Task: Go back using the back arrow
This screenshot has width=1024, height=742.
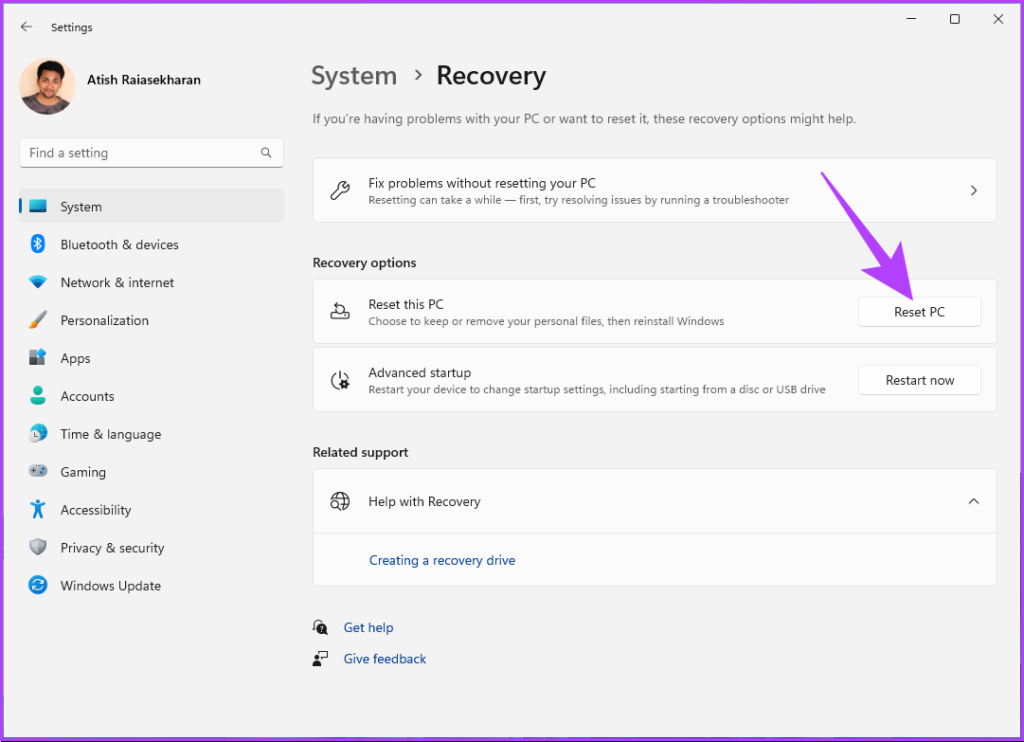Action: coord(26,27)
